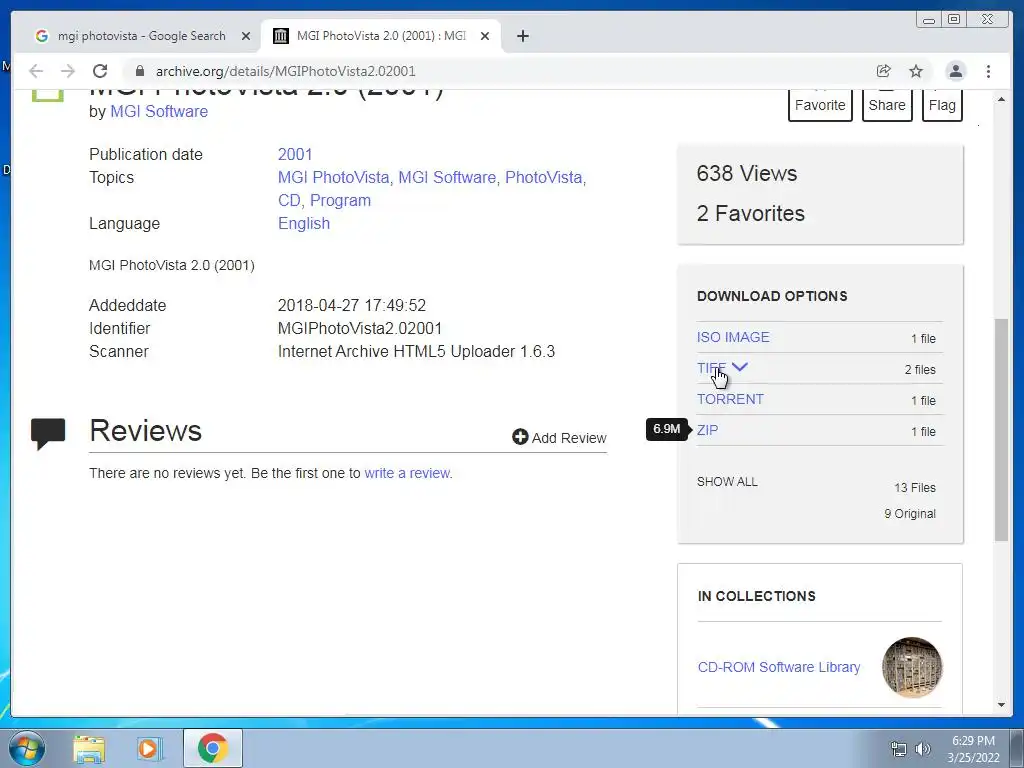This screenshot has height=768, width=1024.
Task: Click the 2 Favorites text
Action: (x=750, y=213)
